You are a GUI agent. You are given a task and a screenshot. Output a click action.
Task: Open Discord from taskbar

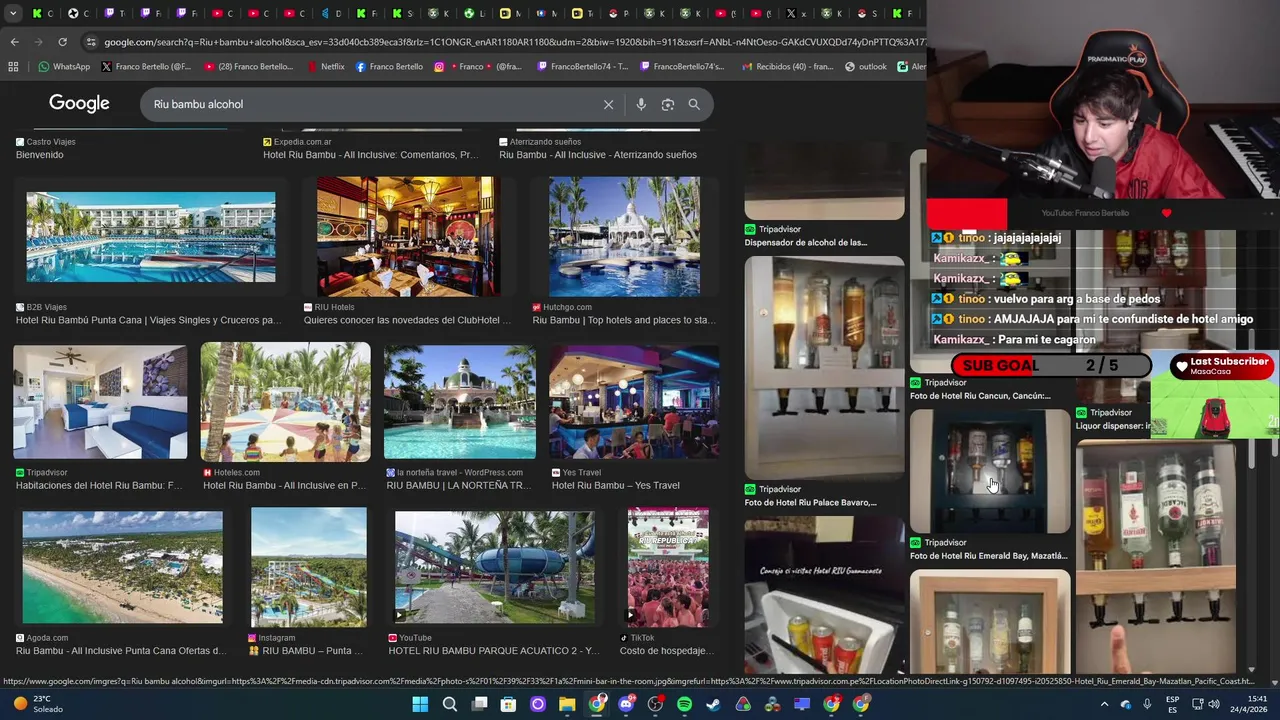pyautogui.click(x=626, y=704)
